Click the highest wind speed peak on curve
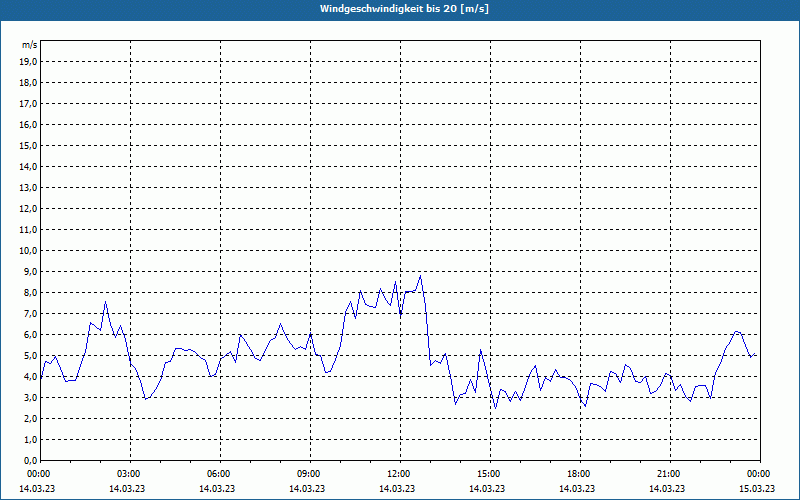The width and height of the screenshot is (800, 500). tap(420, 276)
